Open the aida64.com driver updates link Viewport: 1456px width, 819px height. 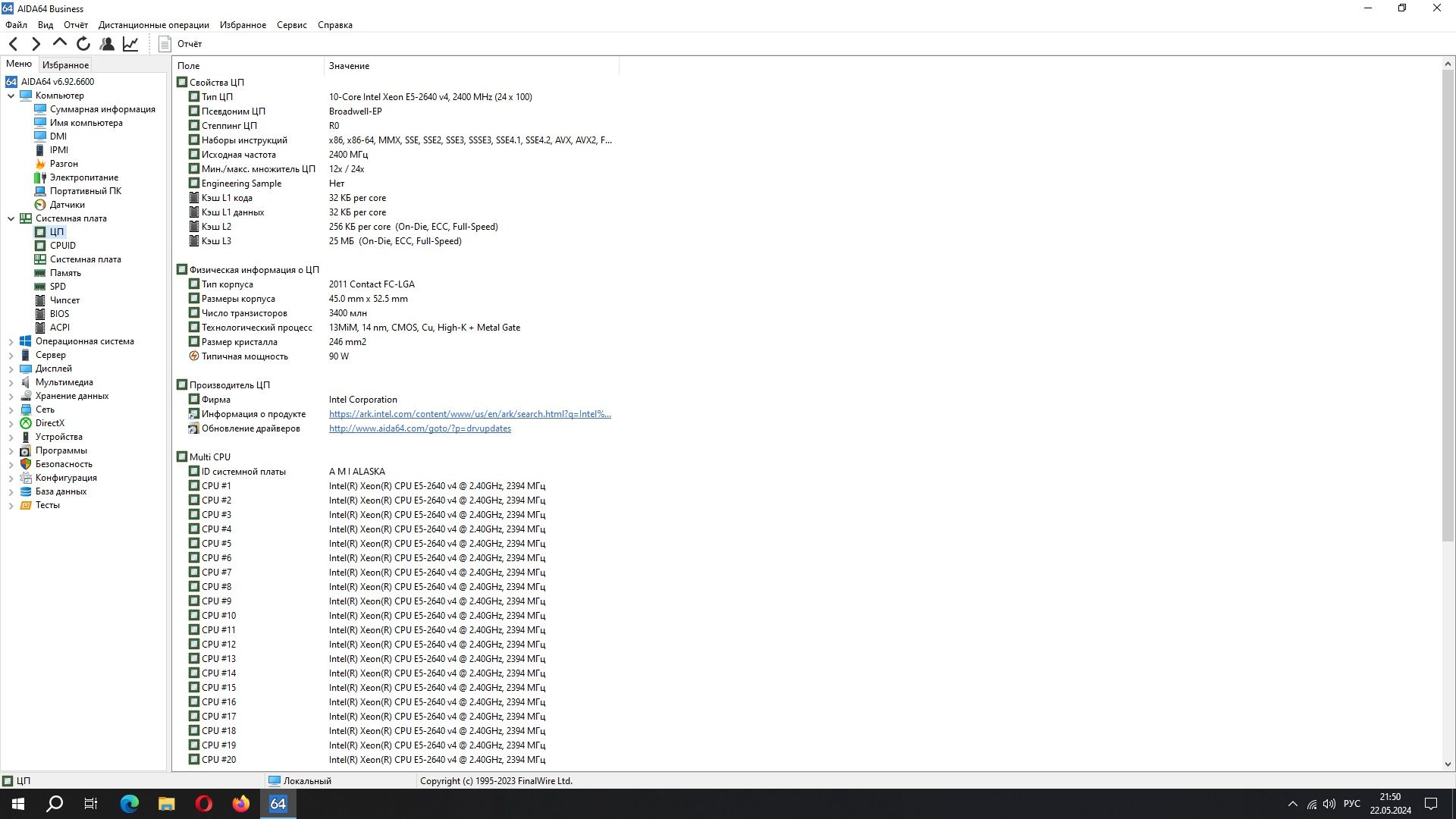[419, 428]
